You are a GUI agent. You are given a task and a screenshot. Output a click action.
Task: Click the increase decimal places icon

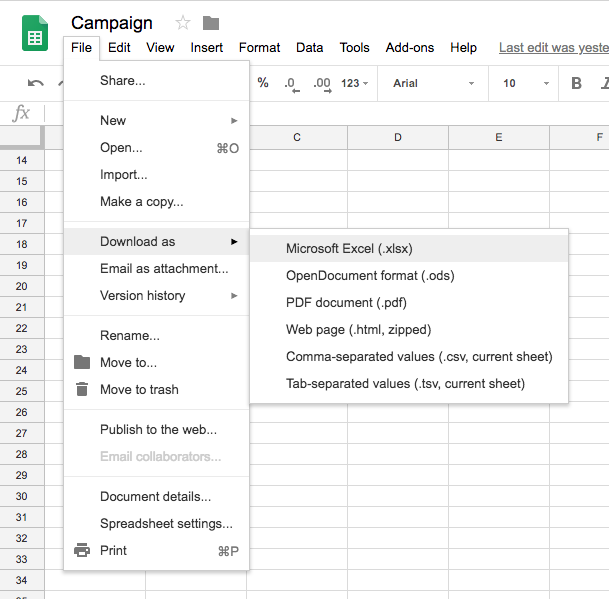(321, 83)
